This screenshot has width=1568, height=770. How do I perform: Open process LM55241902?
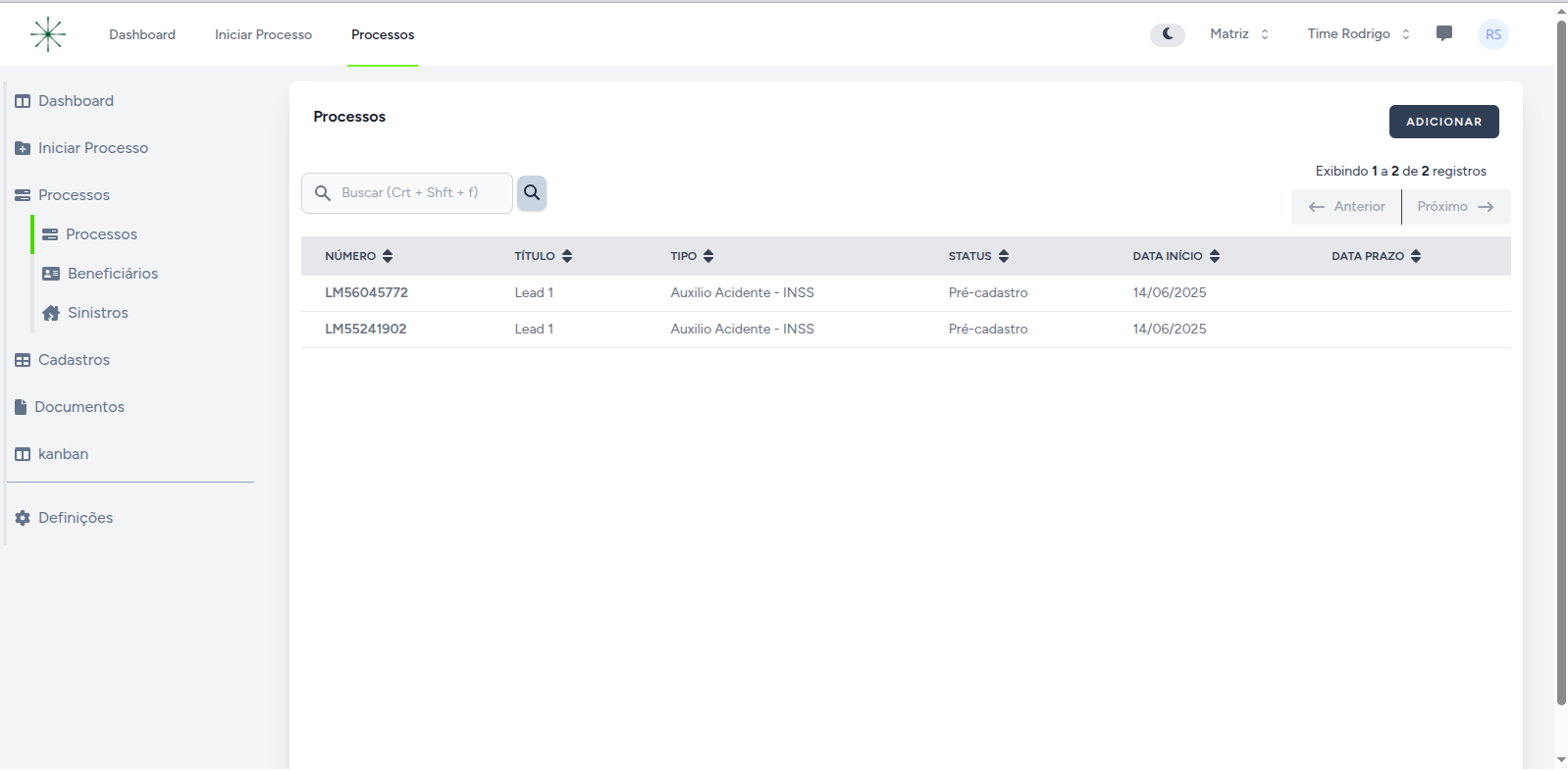pos(366,329)
